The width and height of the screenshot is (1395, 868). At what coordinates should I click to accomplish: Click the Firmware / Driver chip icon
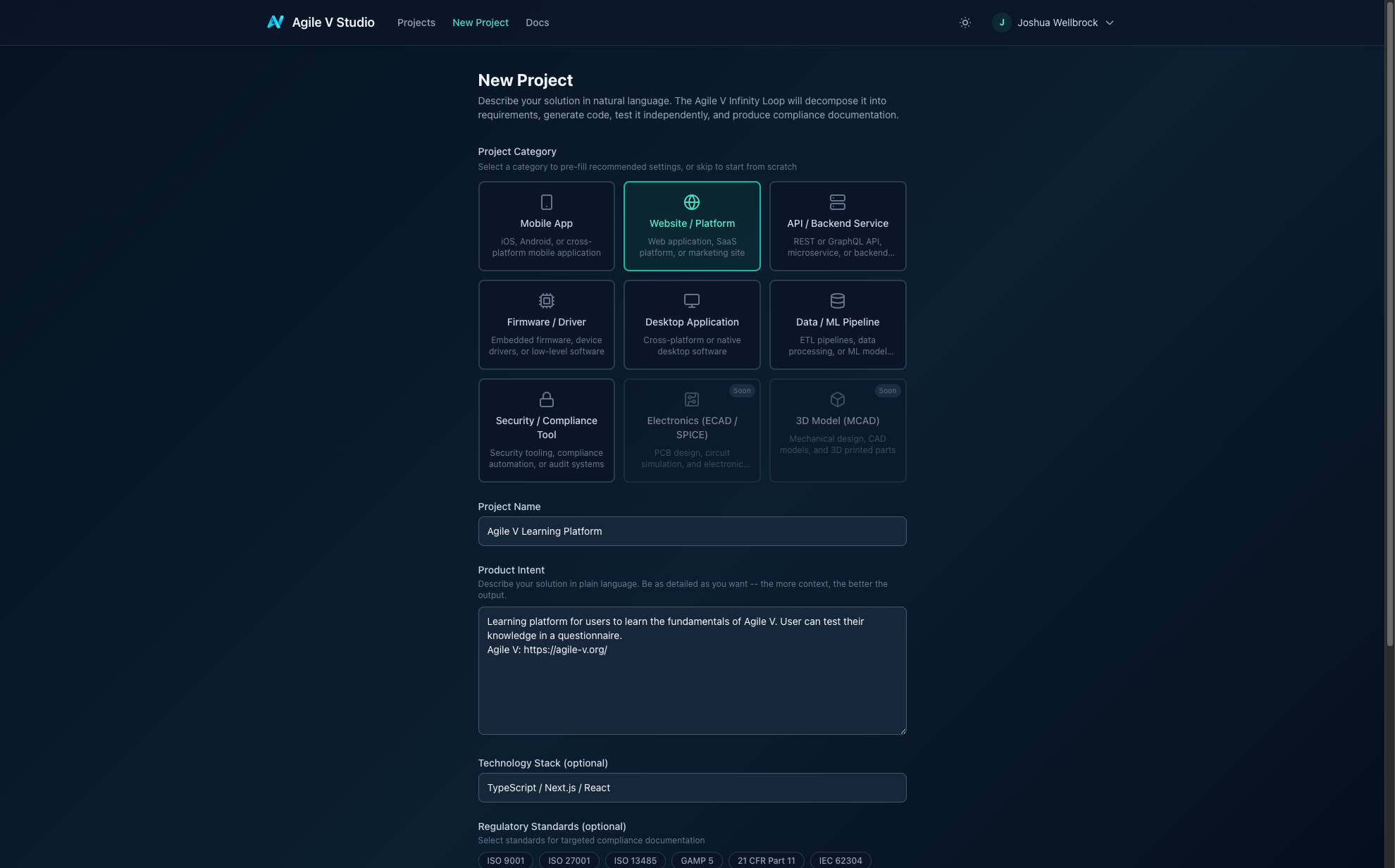(x=546, y=301)
